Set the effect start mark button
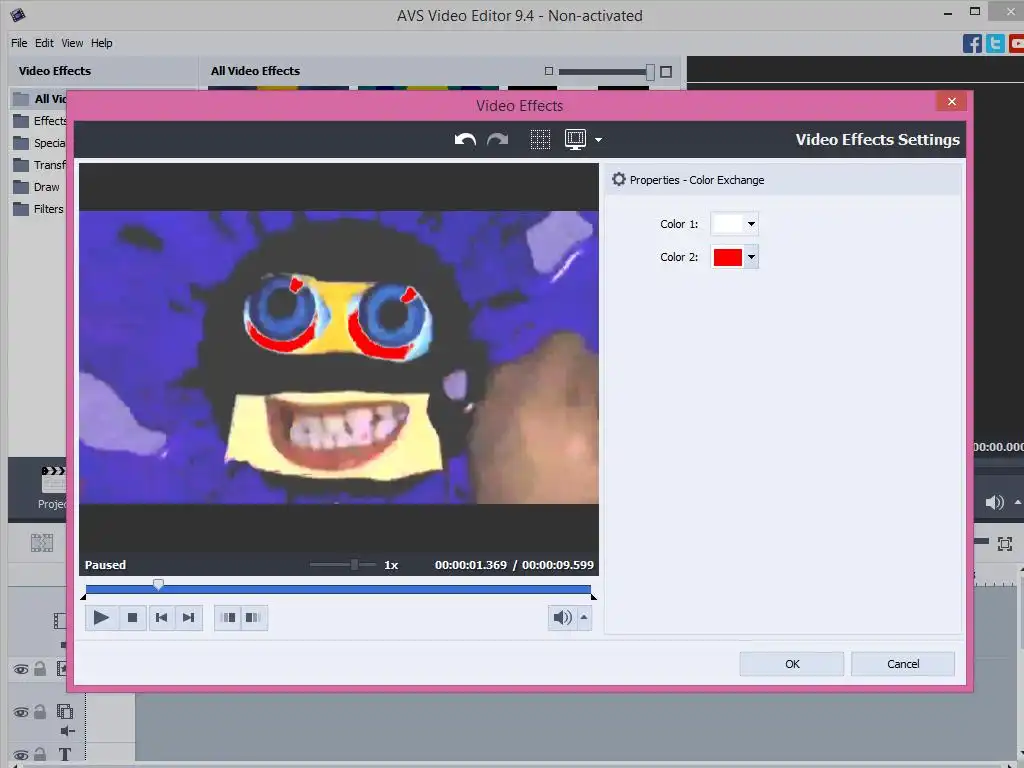1024x768 pixels. pos(229,618)
